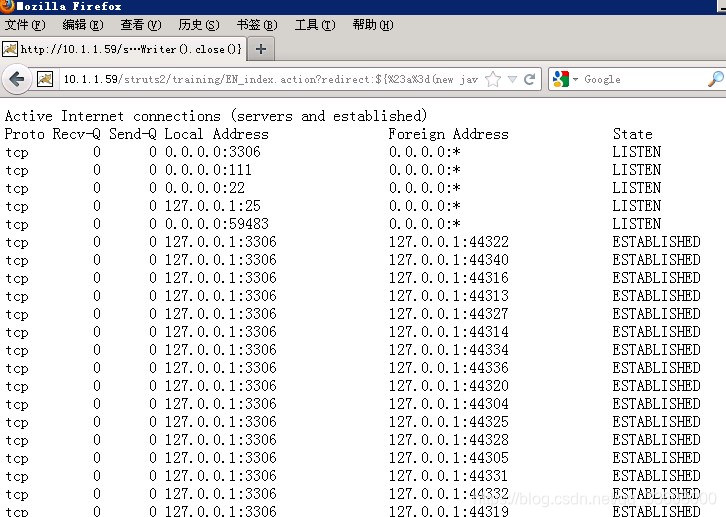Click foreign address 127.0.0.1:44316
This screenshot has height=517, width=726.
[449, 278]
